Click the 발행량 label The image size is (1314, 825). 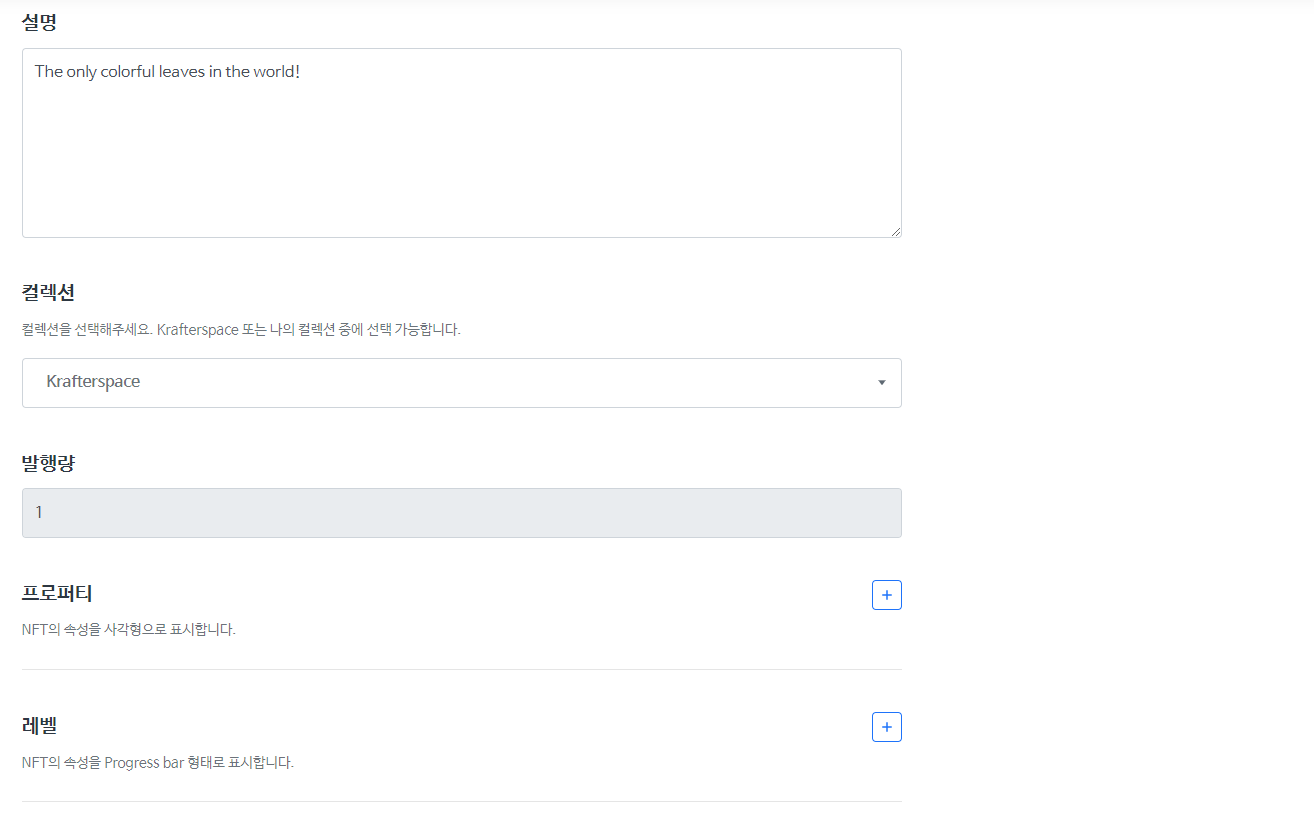(48, 462)
